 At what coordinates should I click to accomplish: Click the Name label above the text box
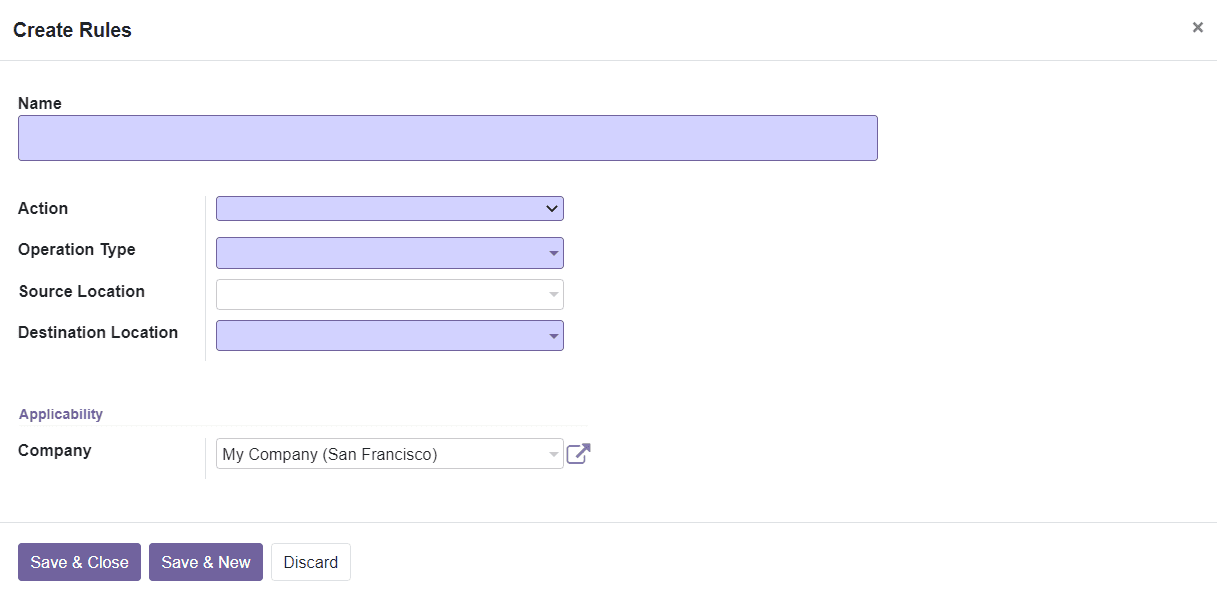(x=39, y=103)
